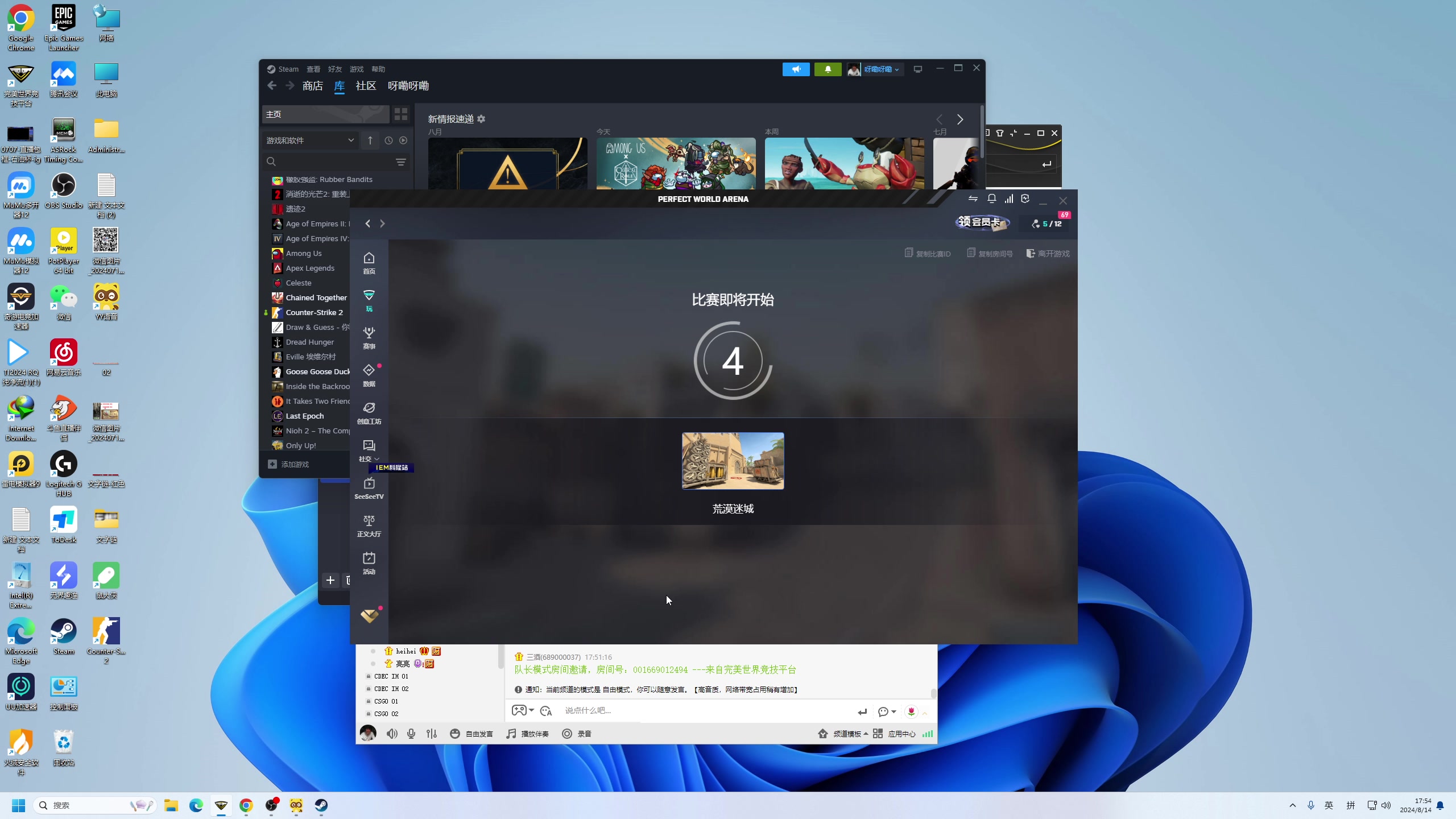The width and height of the screenshot is (1456, 819).
Task: Open 应用中心 app center in YY
Action: [x=894, y=734]
